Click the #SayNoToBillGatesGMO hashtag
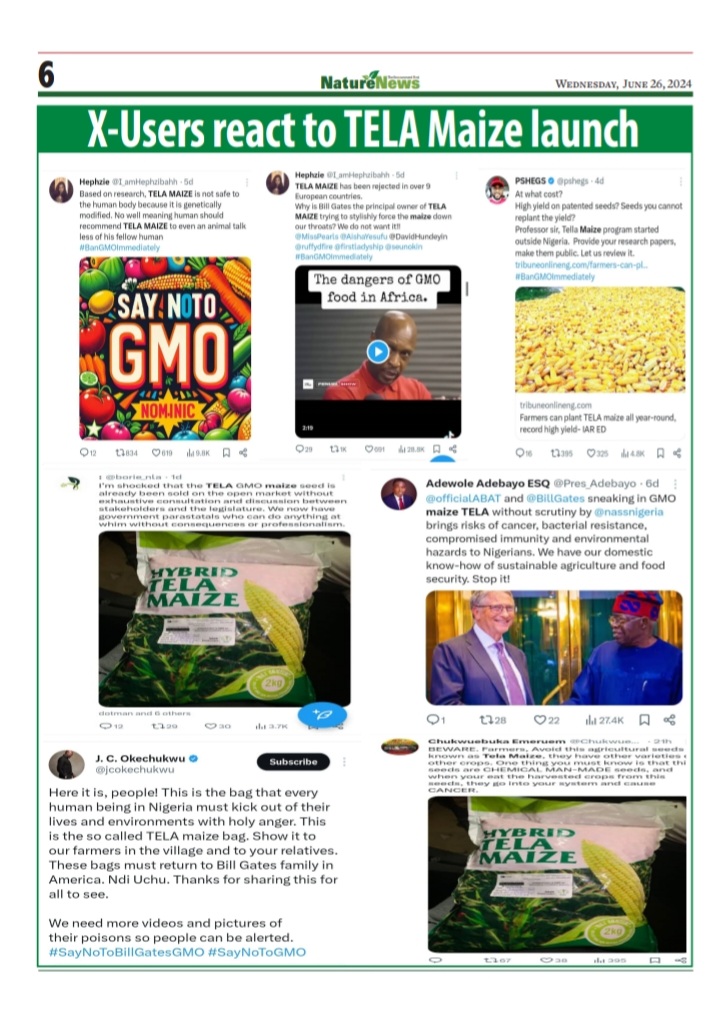Image resolution: width=720 pixels, height=1013 pixels. (127, 952)
